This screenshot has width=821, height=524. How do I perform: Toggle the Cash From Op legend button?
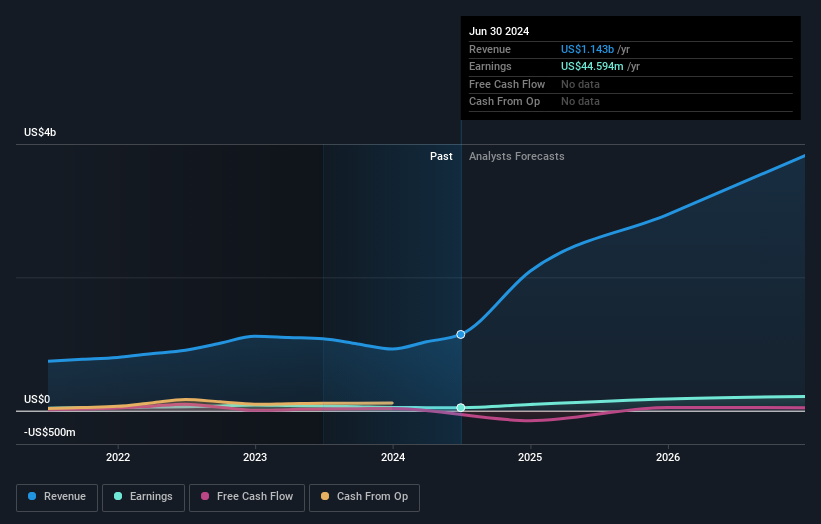(364, 497)
